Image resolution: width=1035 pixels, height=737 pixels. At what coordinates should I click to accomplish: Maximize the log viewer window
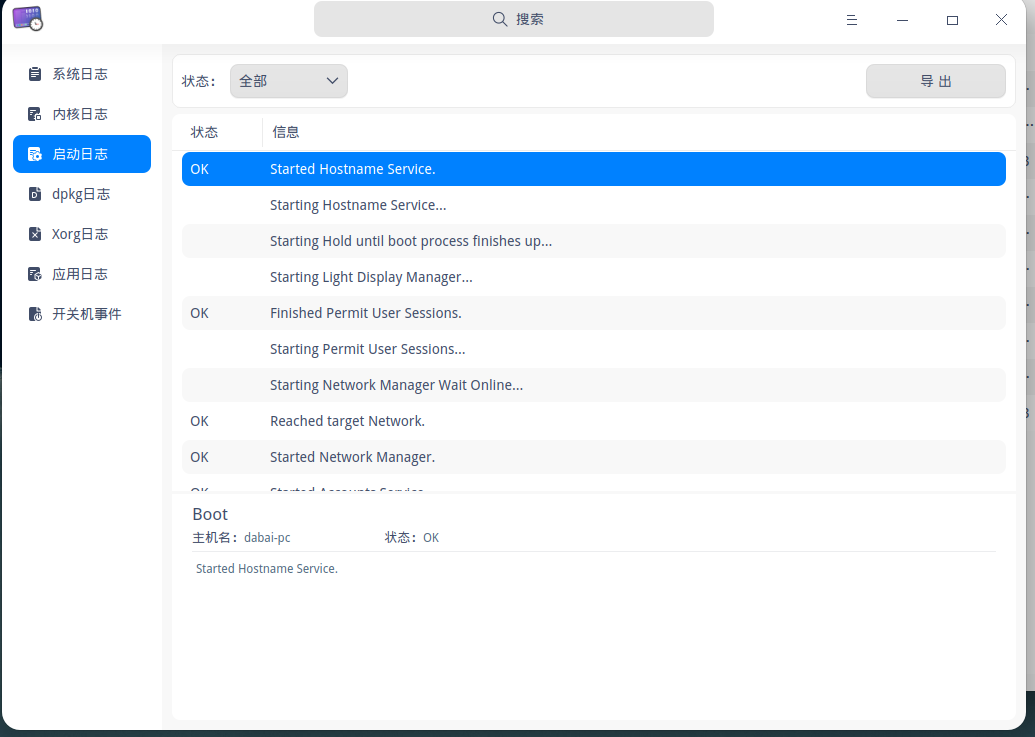click(x=952, y=20)
